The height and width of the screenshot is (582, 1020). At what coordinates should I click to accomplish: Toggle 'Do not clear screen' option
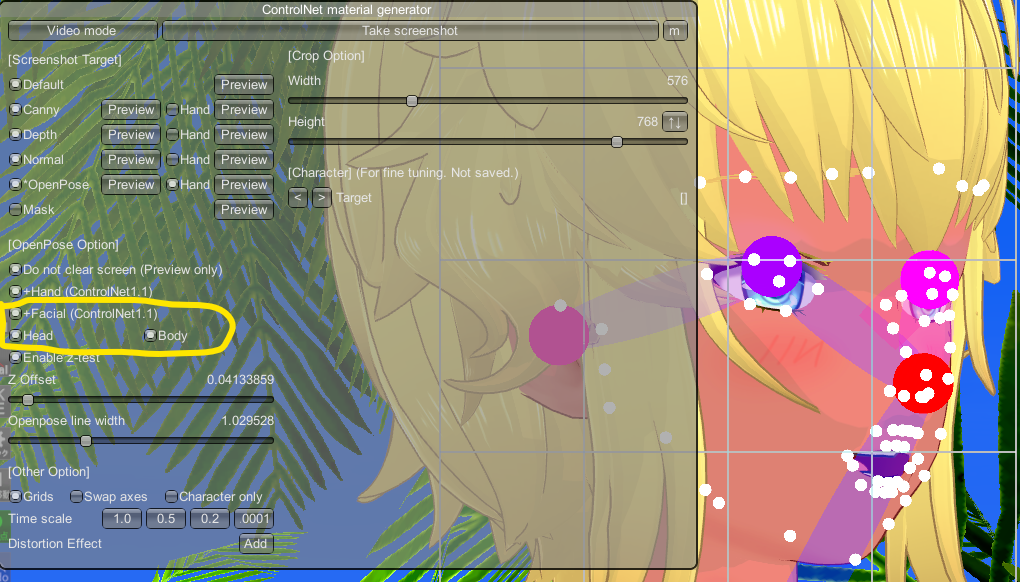(15, 269)
